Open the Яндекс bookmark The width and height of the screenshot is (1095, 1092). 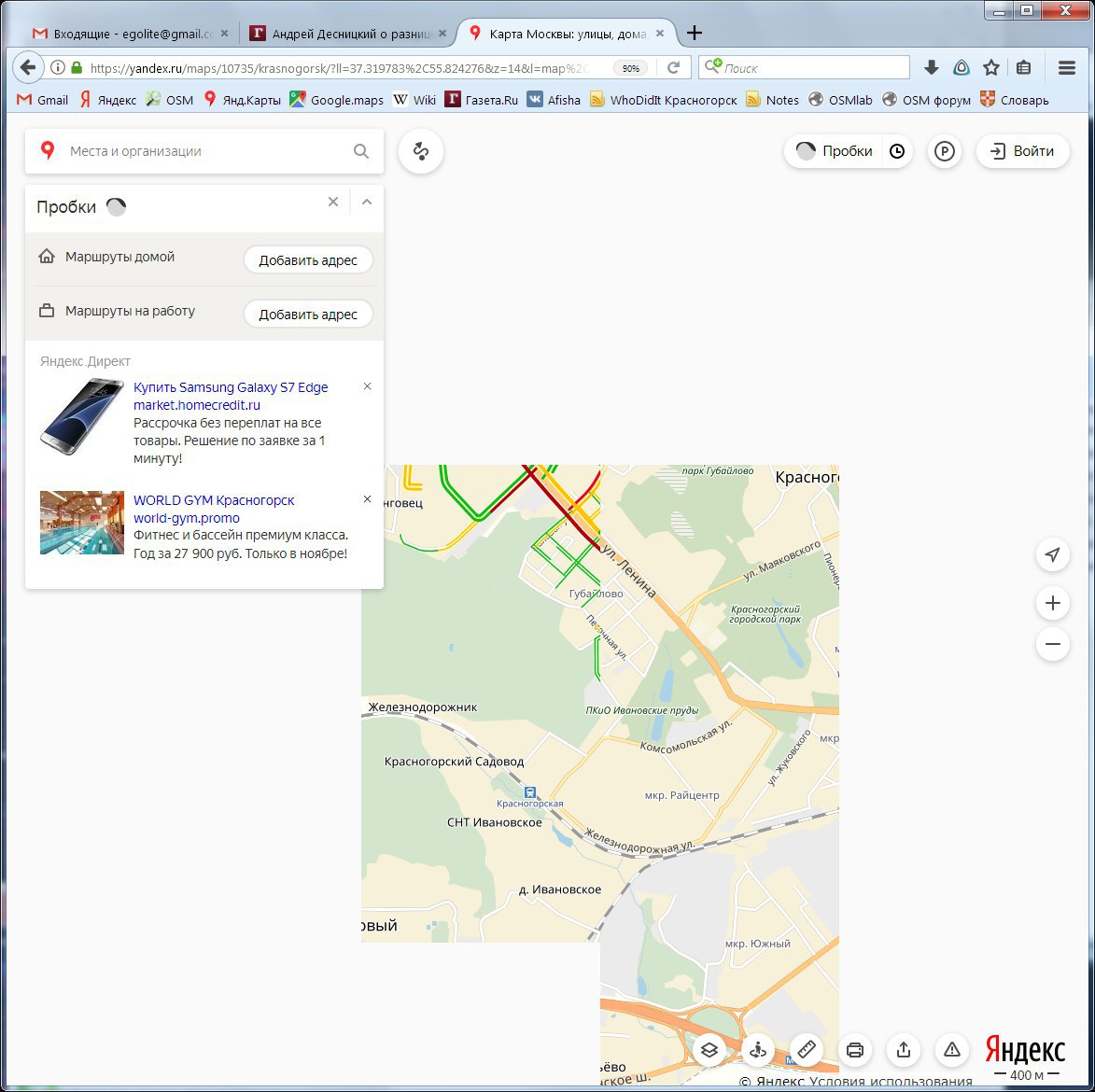pyautogui.click(x=108, y=100)
